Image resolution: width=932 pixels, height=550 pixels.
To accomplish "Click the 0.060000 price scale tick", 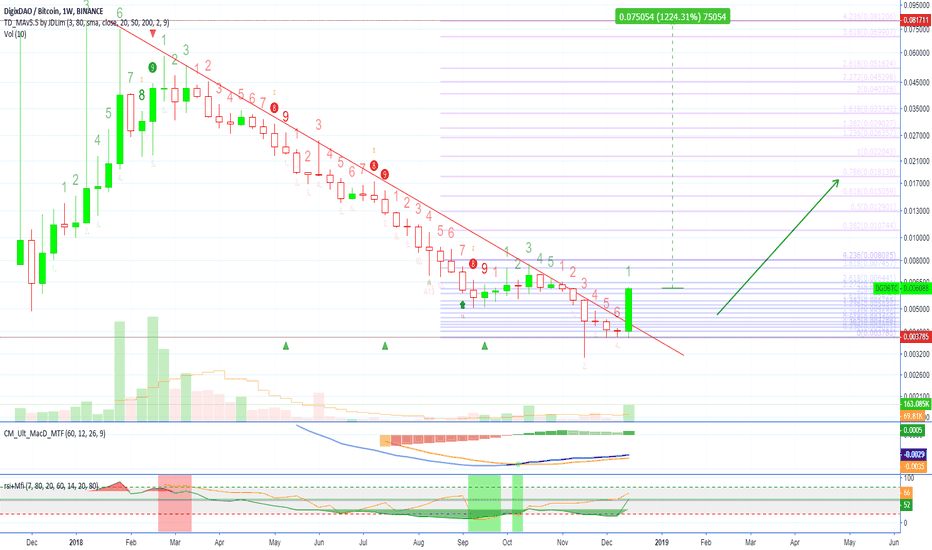I will 917,53.
